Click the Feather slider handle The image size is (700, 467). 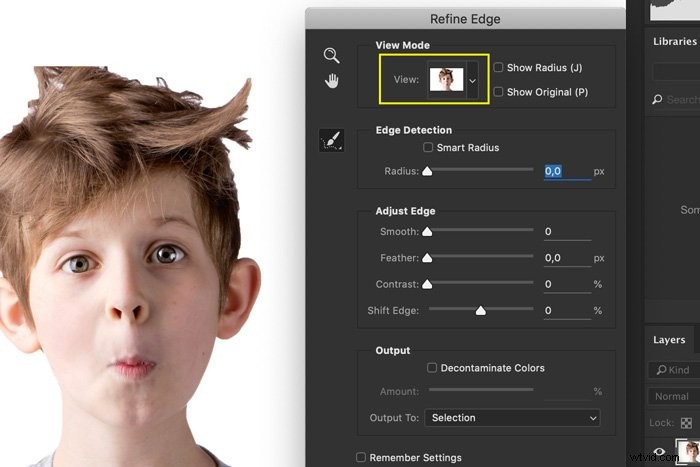pos(427,258)
